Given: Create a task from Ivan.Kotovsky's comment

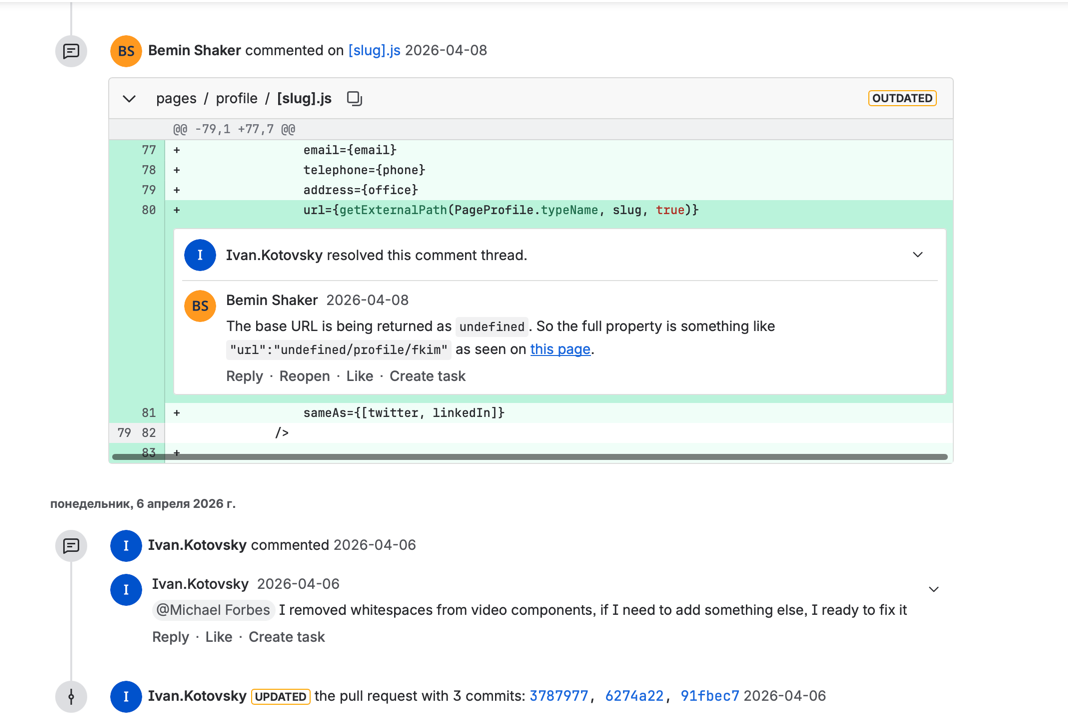Looking at the screenshot, I should click(x=287, y=636).
